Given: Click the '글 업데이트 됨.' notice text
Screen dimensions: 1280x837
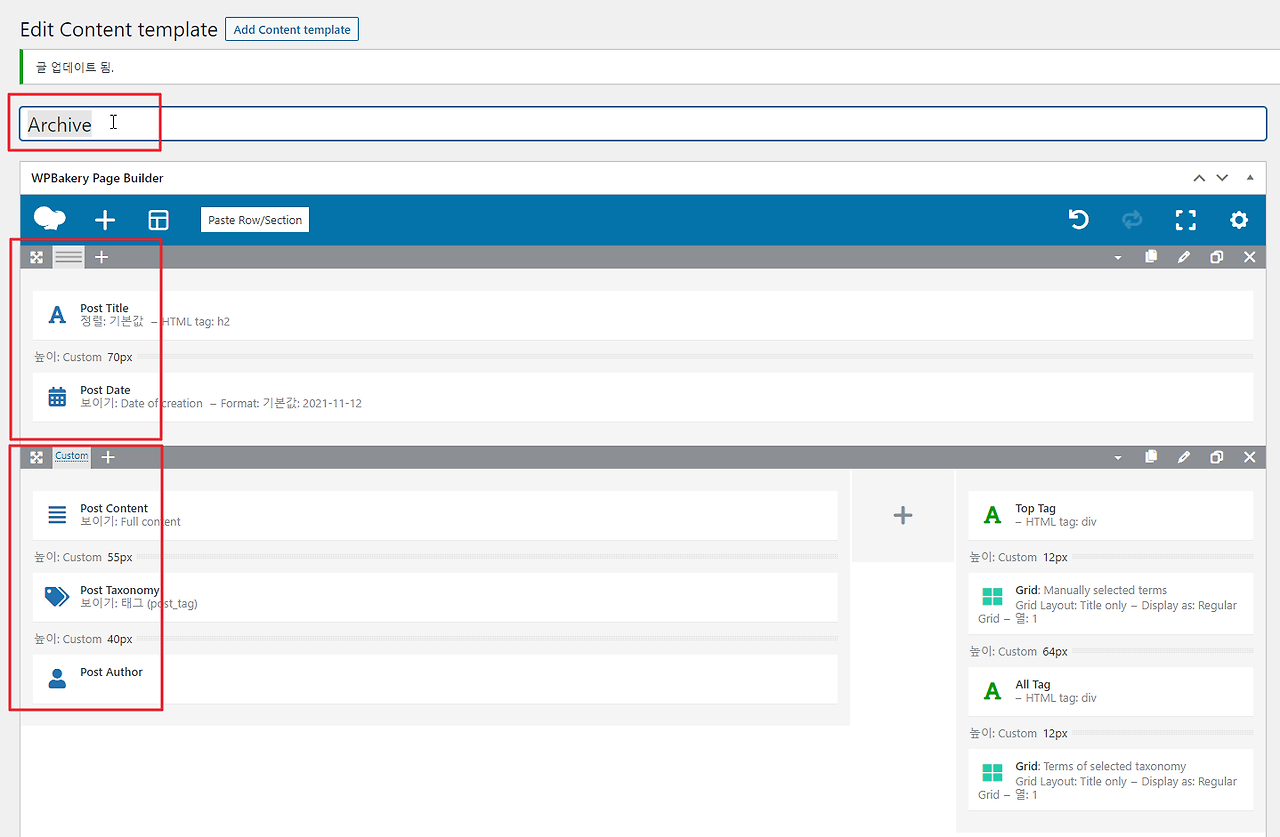Looking at the screenshot, I should tap(75, 67).
